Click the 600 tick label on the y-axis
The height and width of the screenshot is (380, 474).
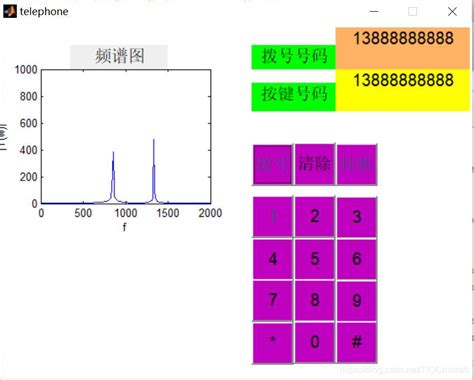29,123
